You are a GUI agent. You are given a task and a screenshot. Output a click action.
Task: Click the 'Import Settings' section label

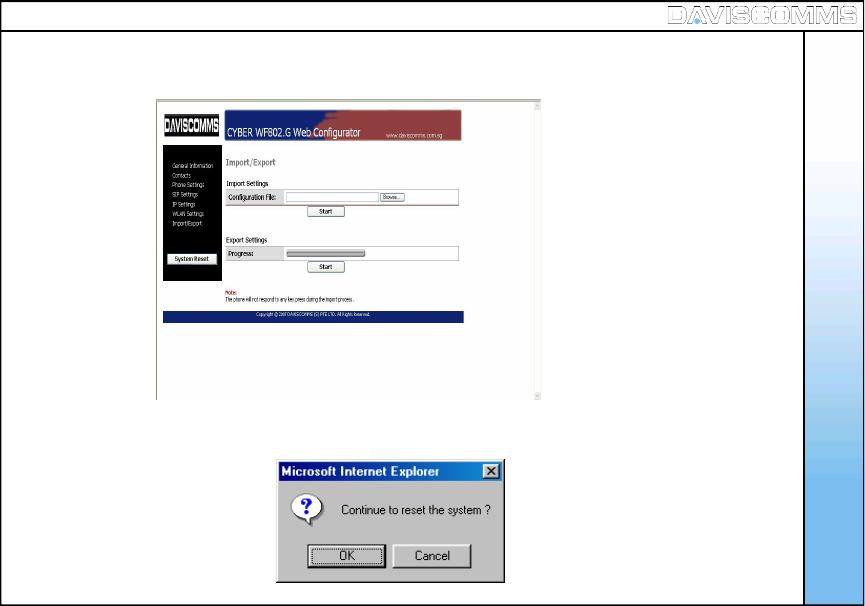(x=247, y=184)
